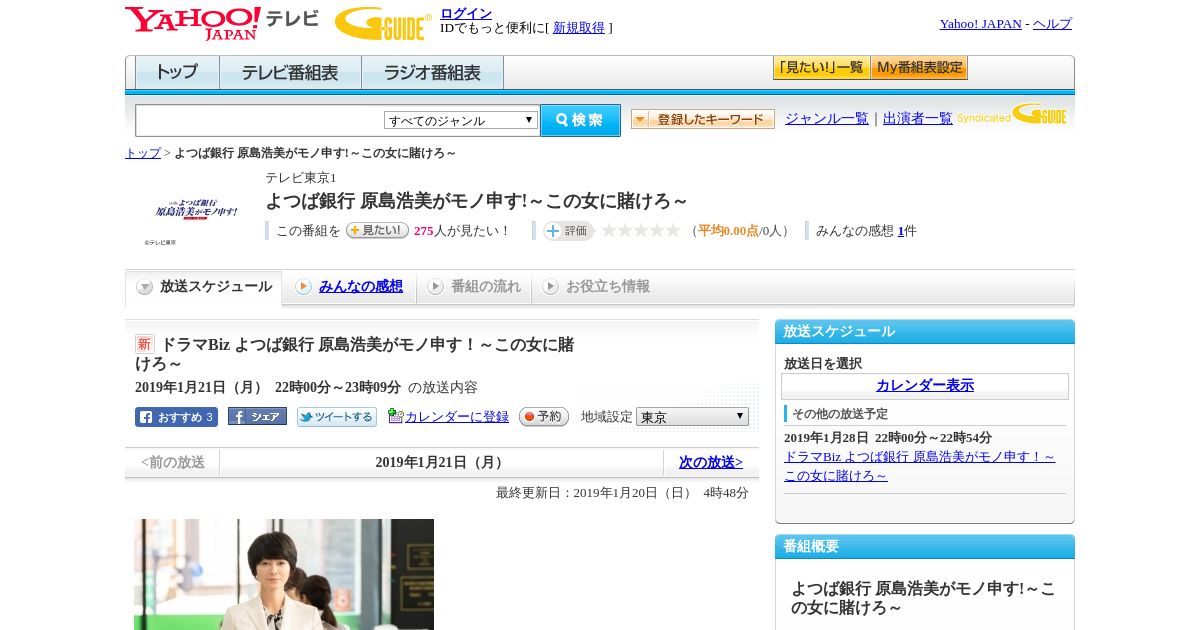Click the red-dot 予約 button

(x=544, y=417)
